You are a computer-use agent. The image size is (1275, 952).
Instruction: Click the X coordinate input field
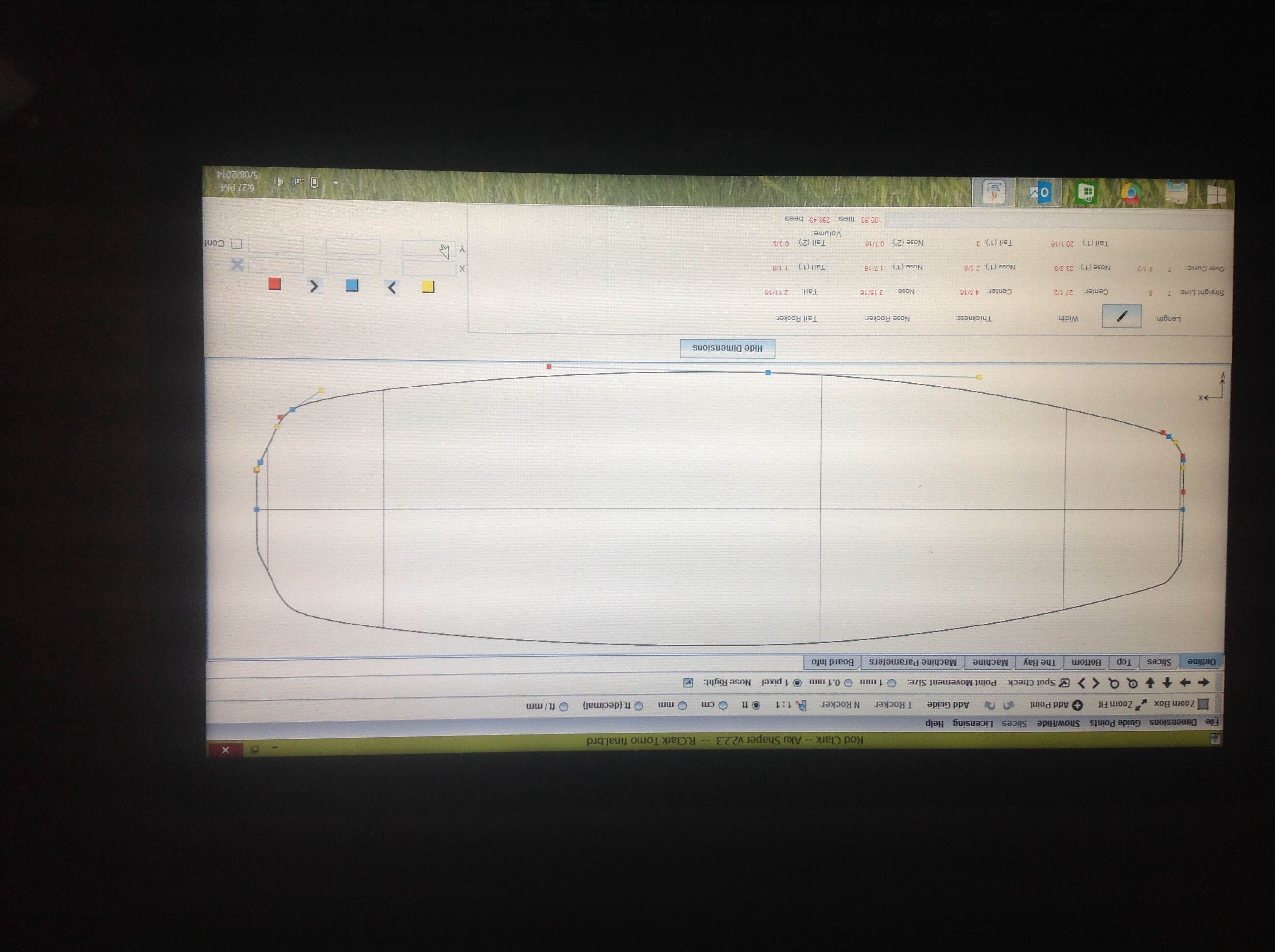(429, 268)
